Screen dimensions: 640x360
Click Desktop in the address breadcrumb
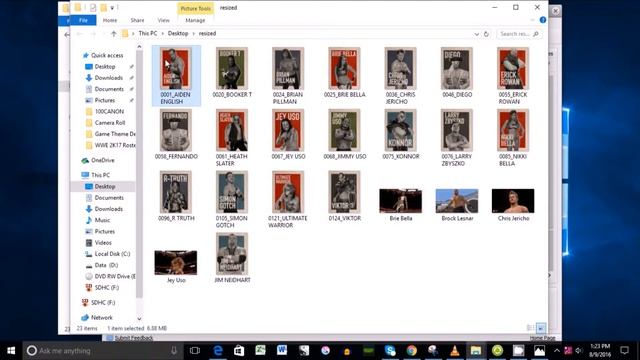coord(178,33)
